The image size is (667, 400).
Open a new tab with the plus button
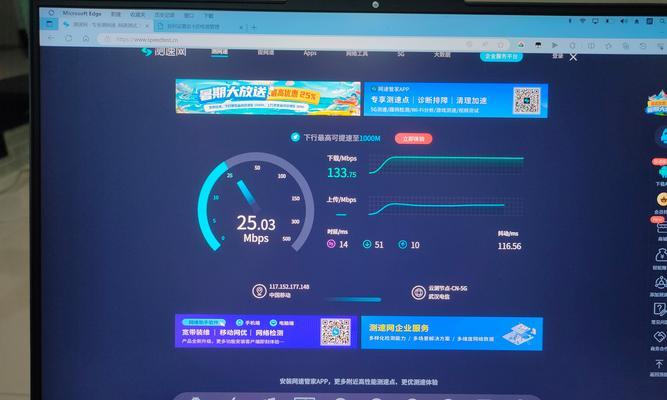254,28
